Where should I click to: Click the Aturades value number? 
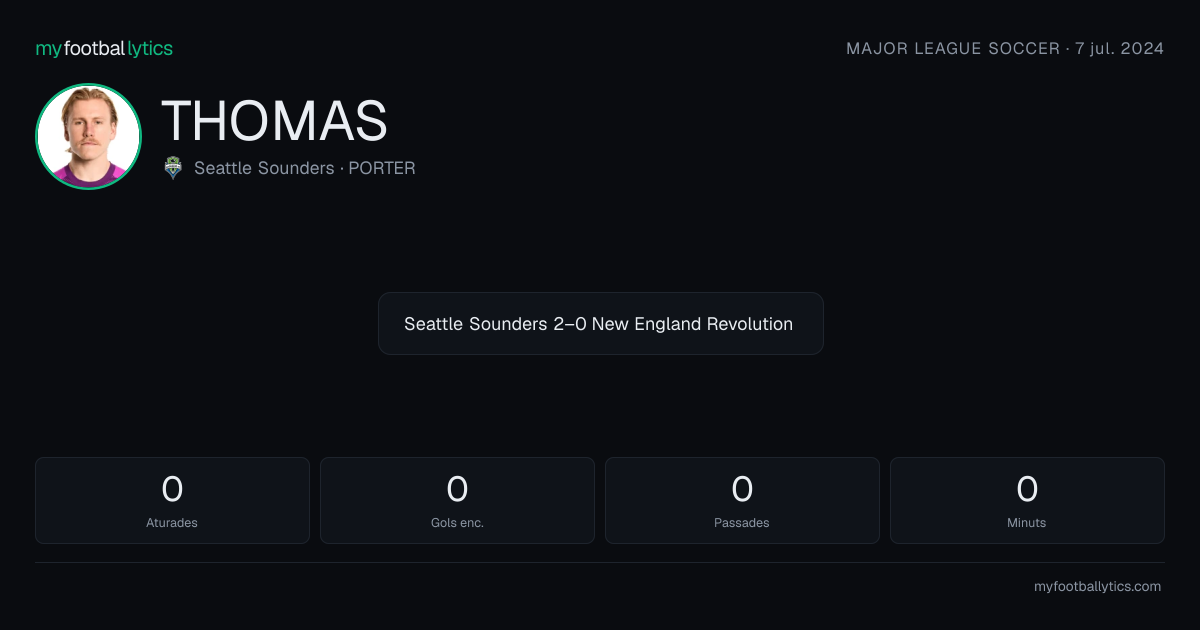pos(172,489)
